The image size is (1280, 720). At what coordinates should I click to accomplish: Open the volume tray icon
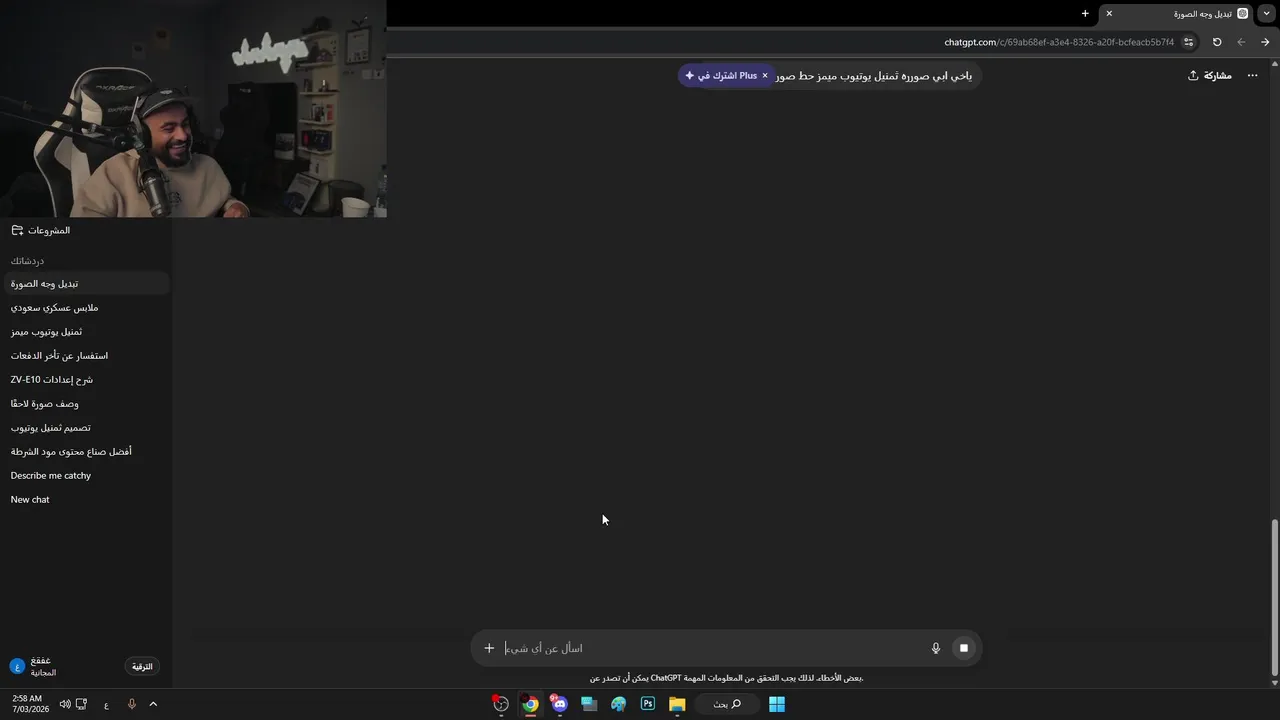[x=64, y=704]
